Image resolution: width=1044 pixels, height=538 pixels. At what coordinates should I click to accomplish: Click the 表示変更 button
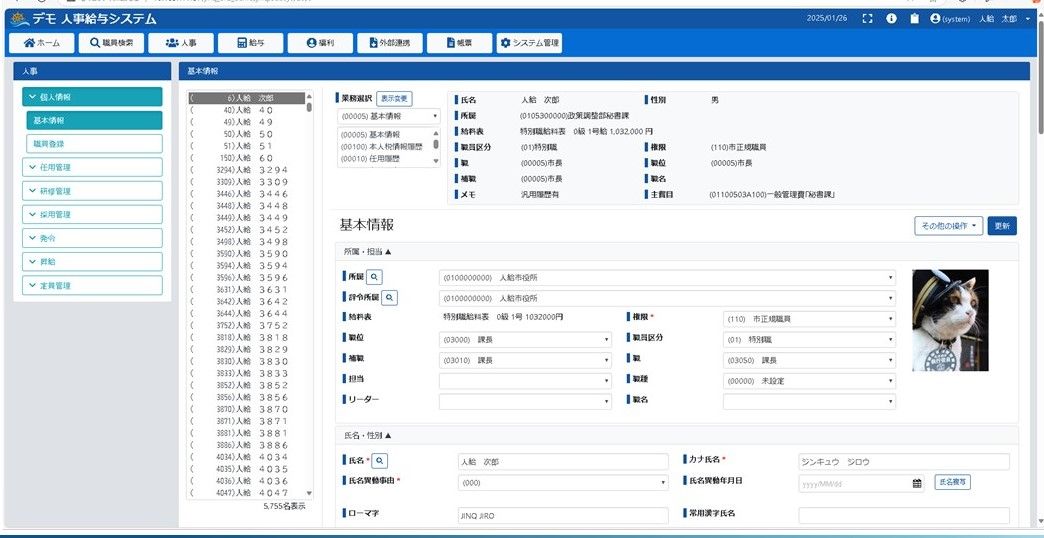pyautogui.click(x=394, y=99)
